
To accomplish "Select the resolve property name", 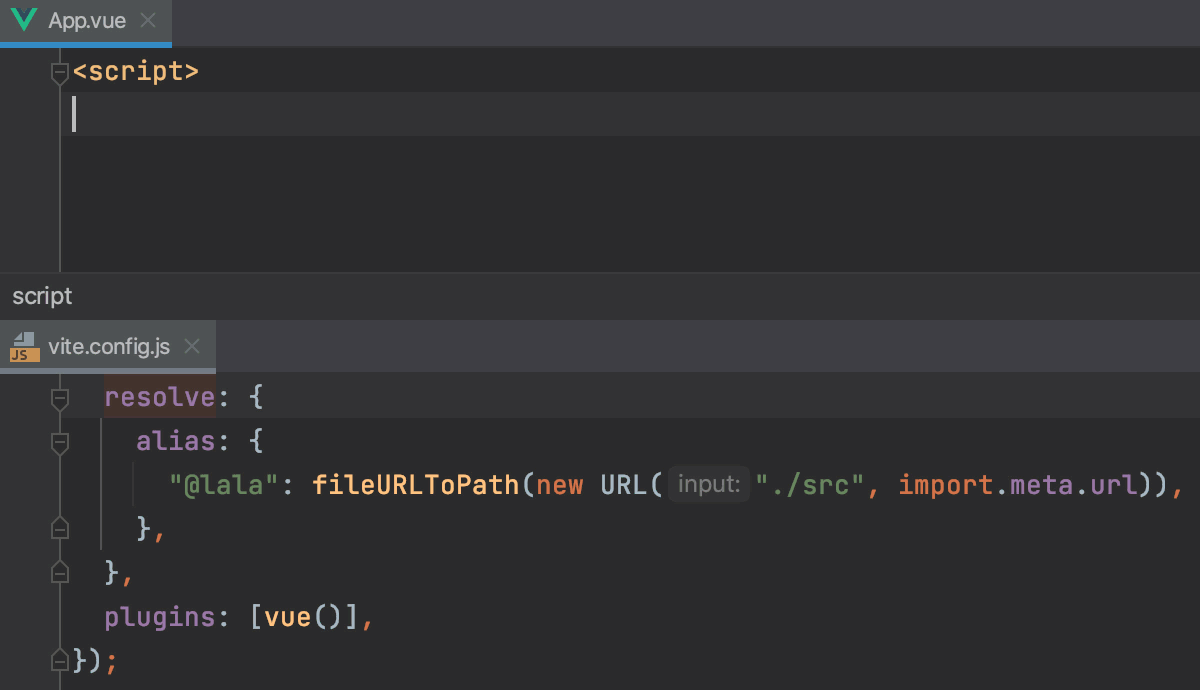I will pos(160,396).
